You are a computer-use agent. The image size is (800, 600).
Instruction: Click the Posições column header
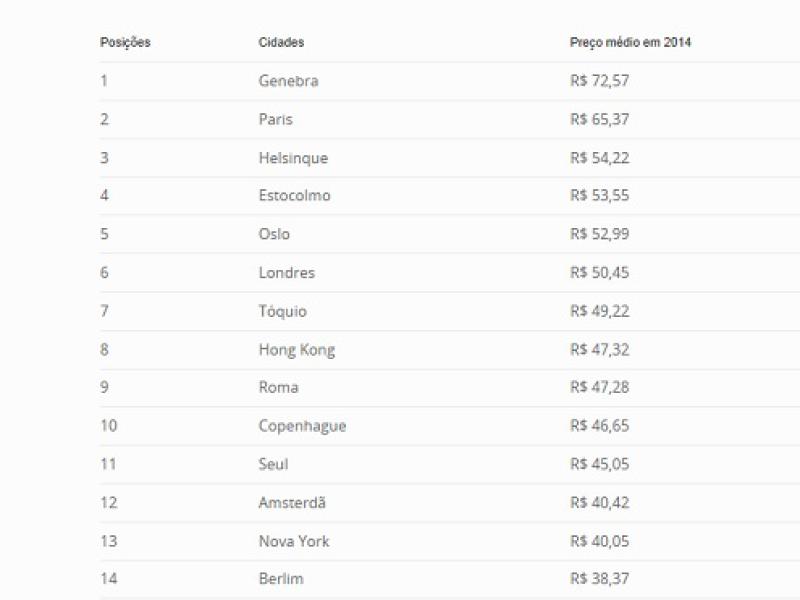tap(125, 43)
